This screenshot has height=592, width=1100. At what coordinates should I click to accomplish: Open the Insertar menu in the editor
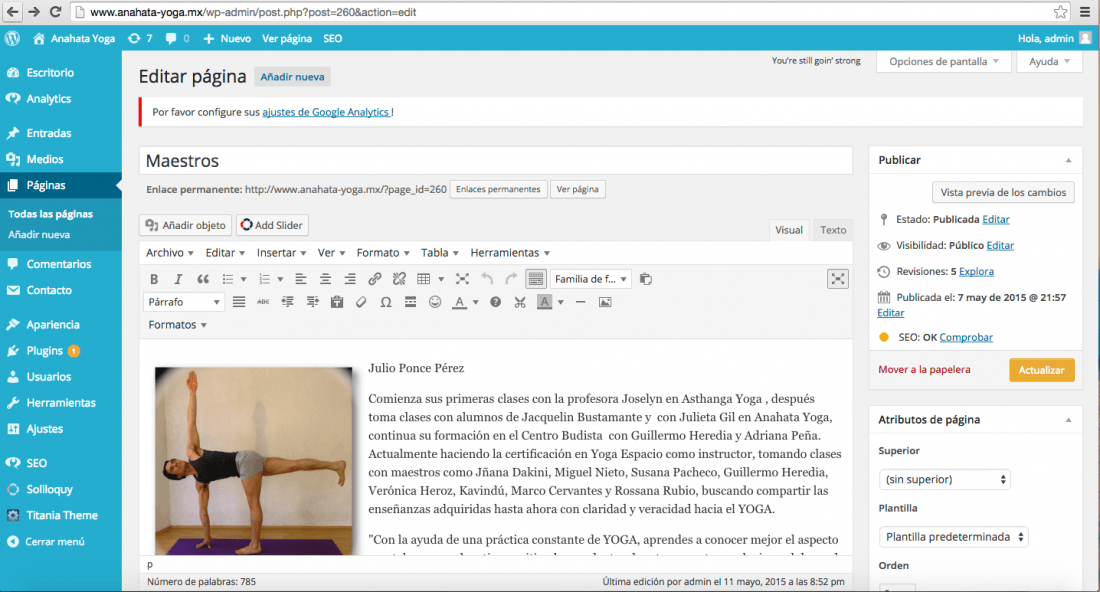[281, 253]
